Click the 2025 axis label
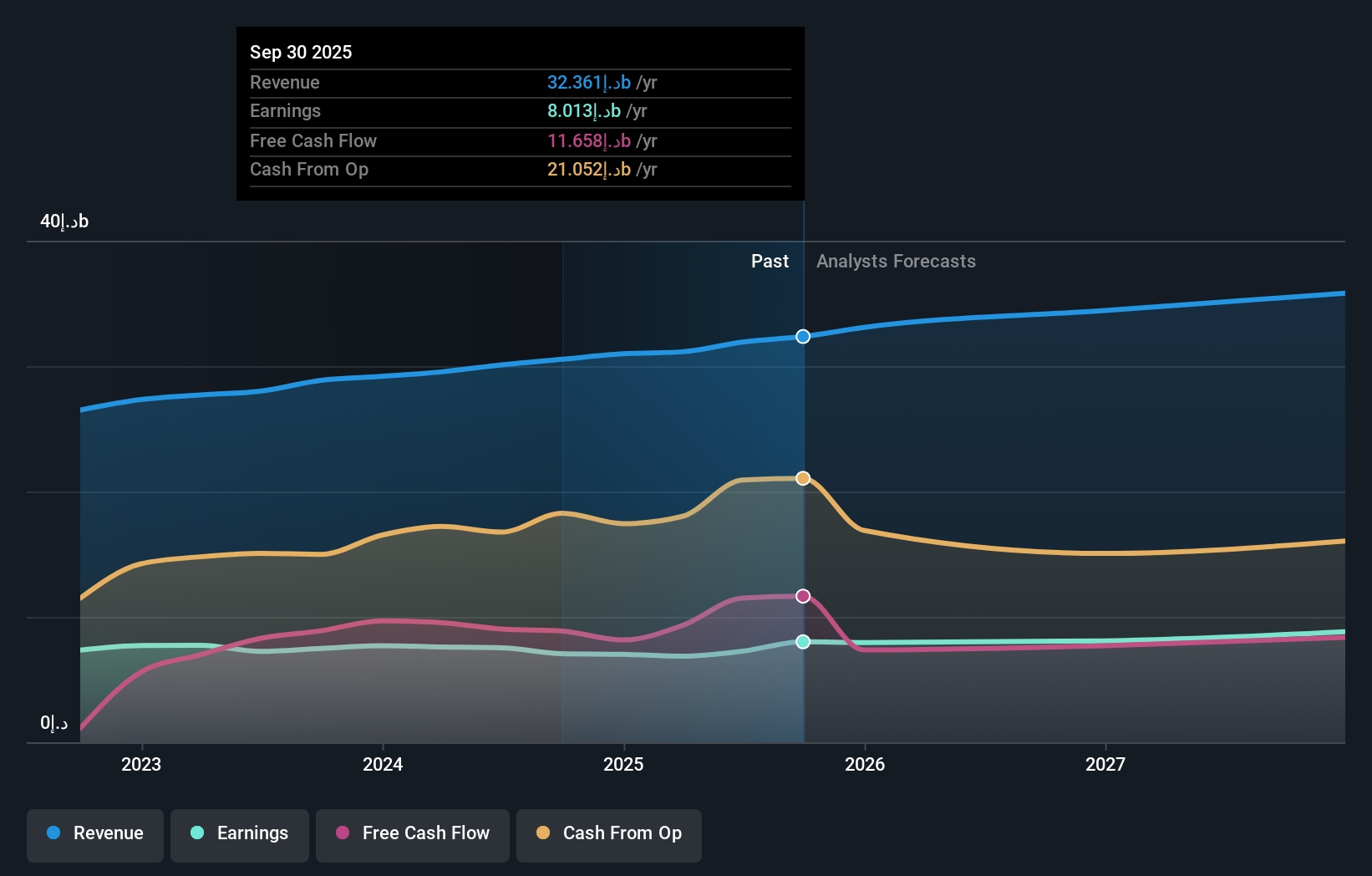This screenshot has width=1372, height=876. 624,764
